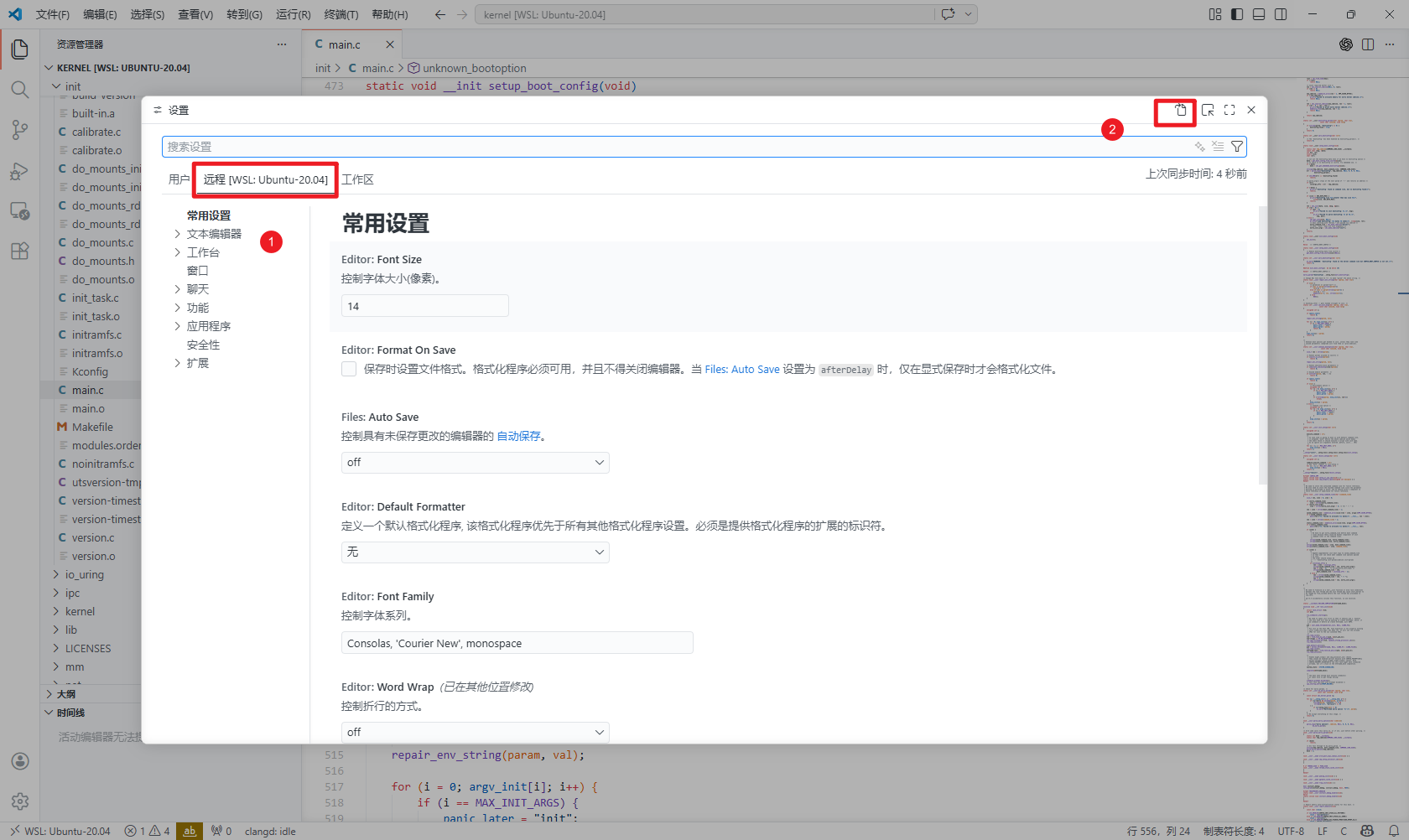Screen dimensions: 1409x840
Task: Click the Font Family input field
Action: click(x=517, y=643)
